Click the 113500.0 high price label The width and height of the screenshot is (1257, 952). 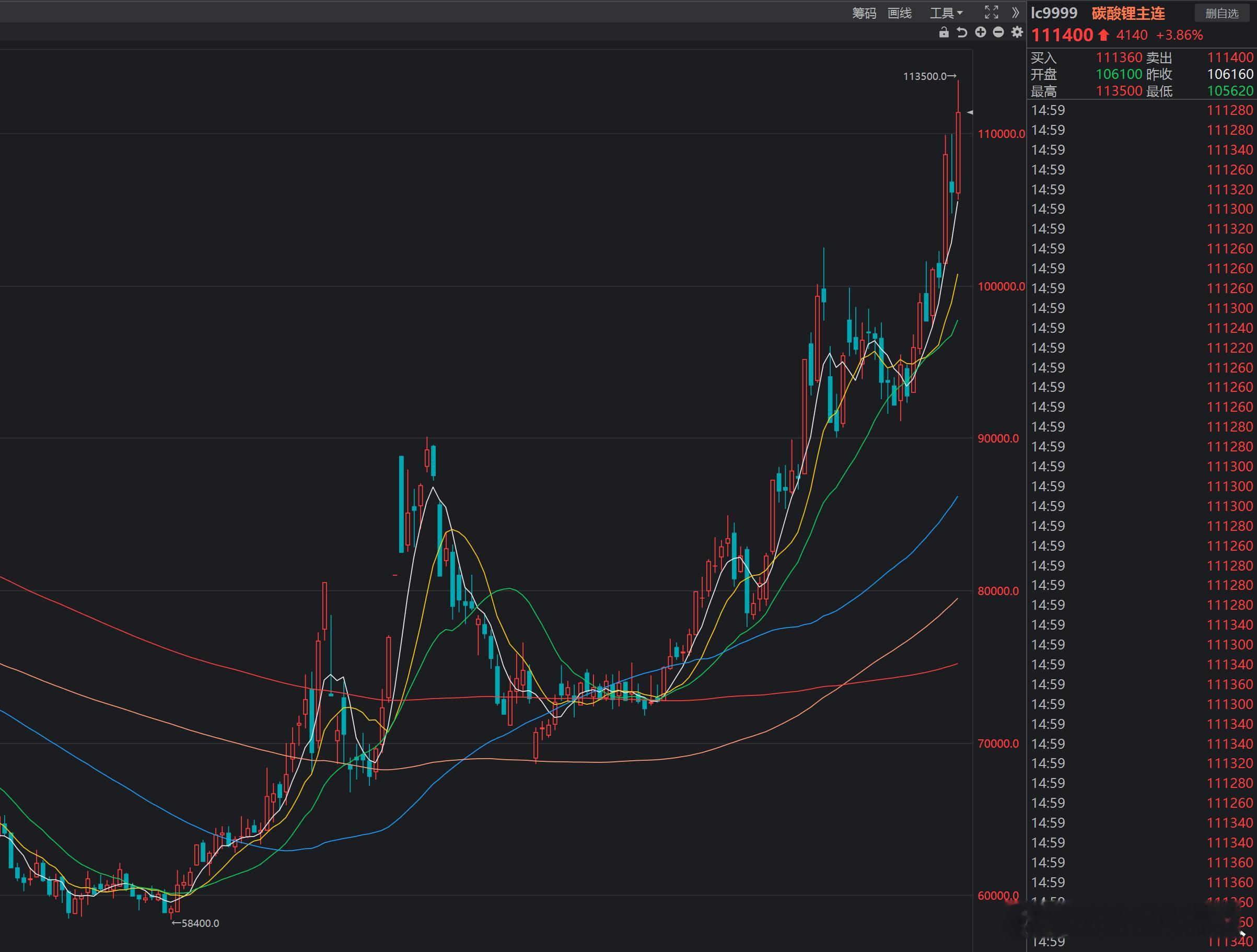pos(925,76)
